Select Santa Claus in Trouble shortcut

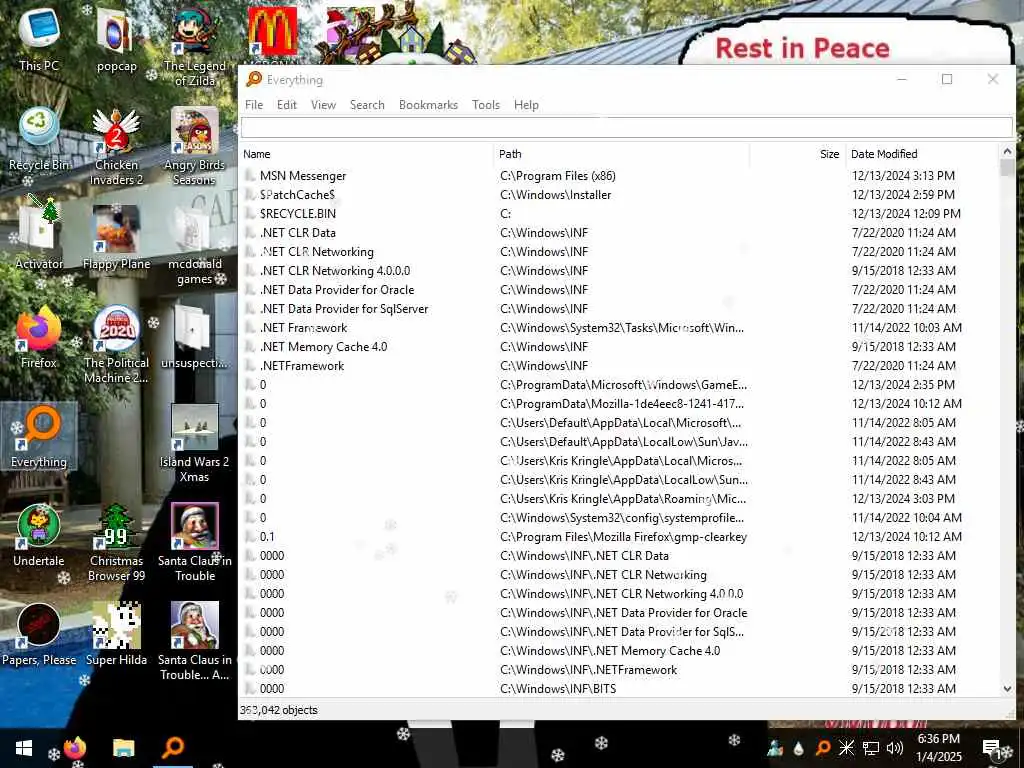pos(195,543)
